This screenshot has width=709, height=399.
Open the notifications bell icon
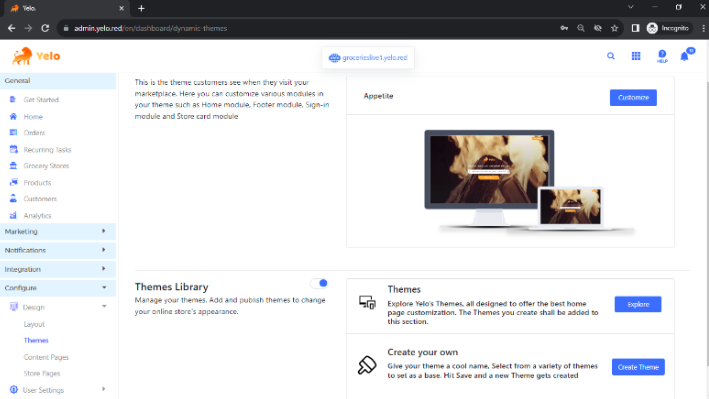coord(685,56)
